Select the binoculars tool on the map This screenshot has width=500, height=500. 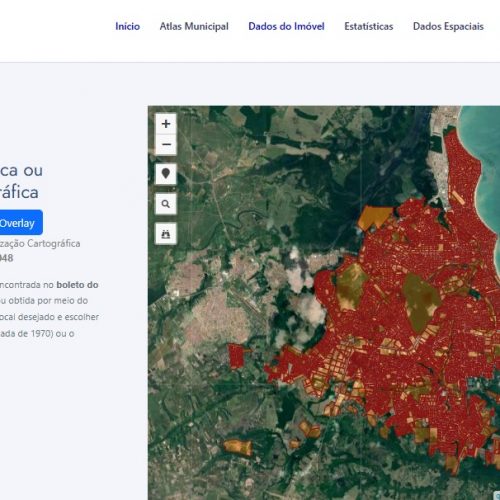tap(166, 234)
